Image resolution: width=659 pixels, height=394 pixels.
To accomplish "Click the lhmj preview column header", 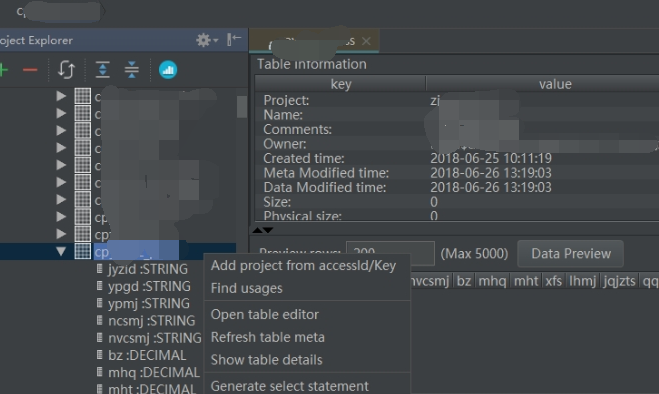I will (582, 280).
